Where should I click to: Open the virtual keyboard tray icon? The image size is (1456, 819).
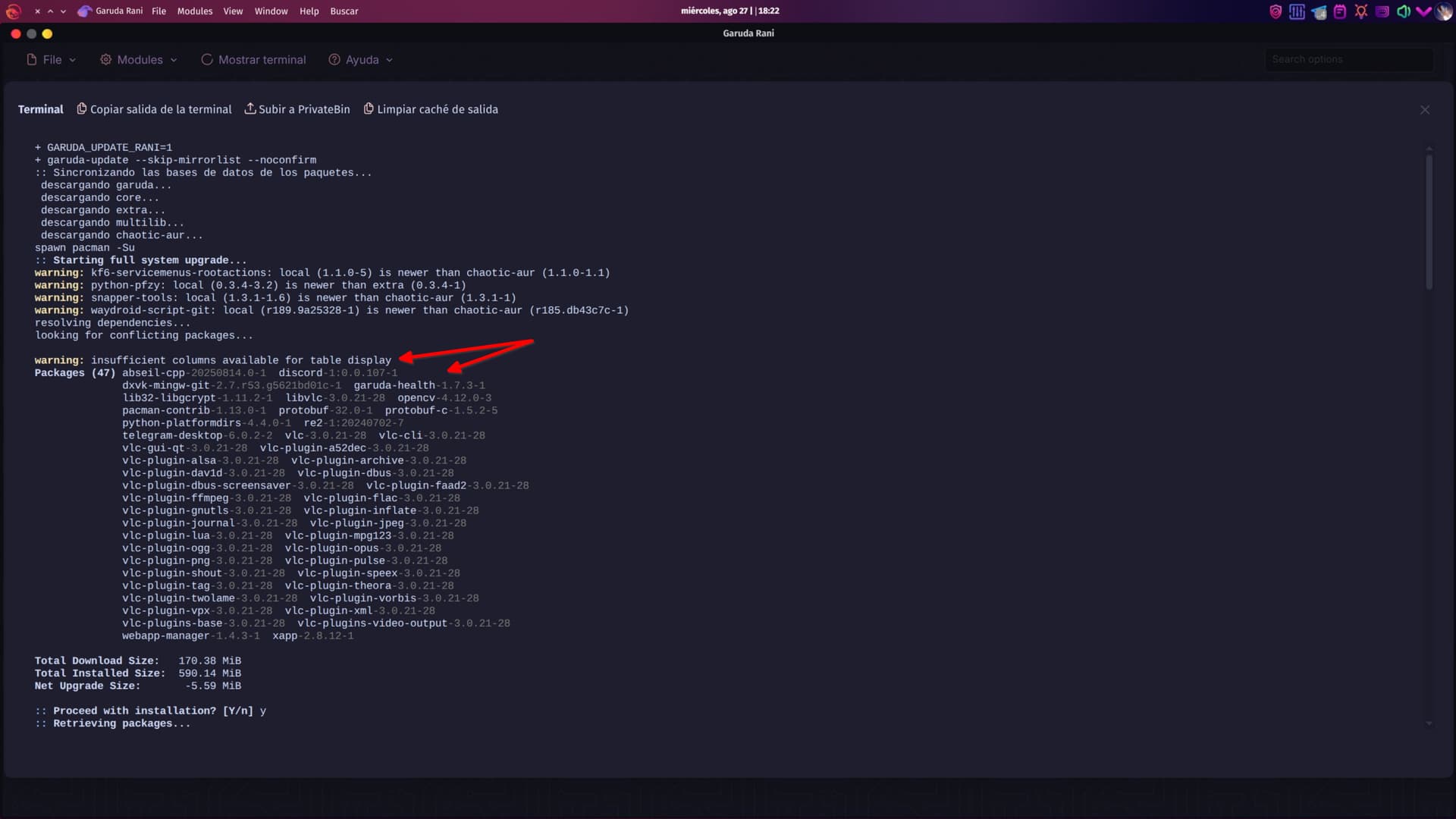1382,11
